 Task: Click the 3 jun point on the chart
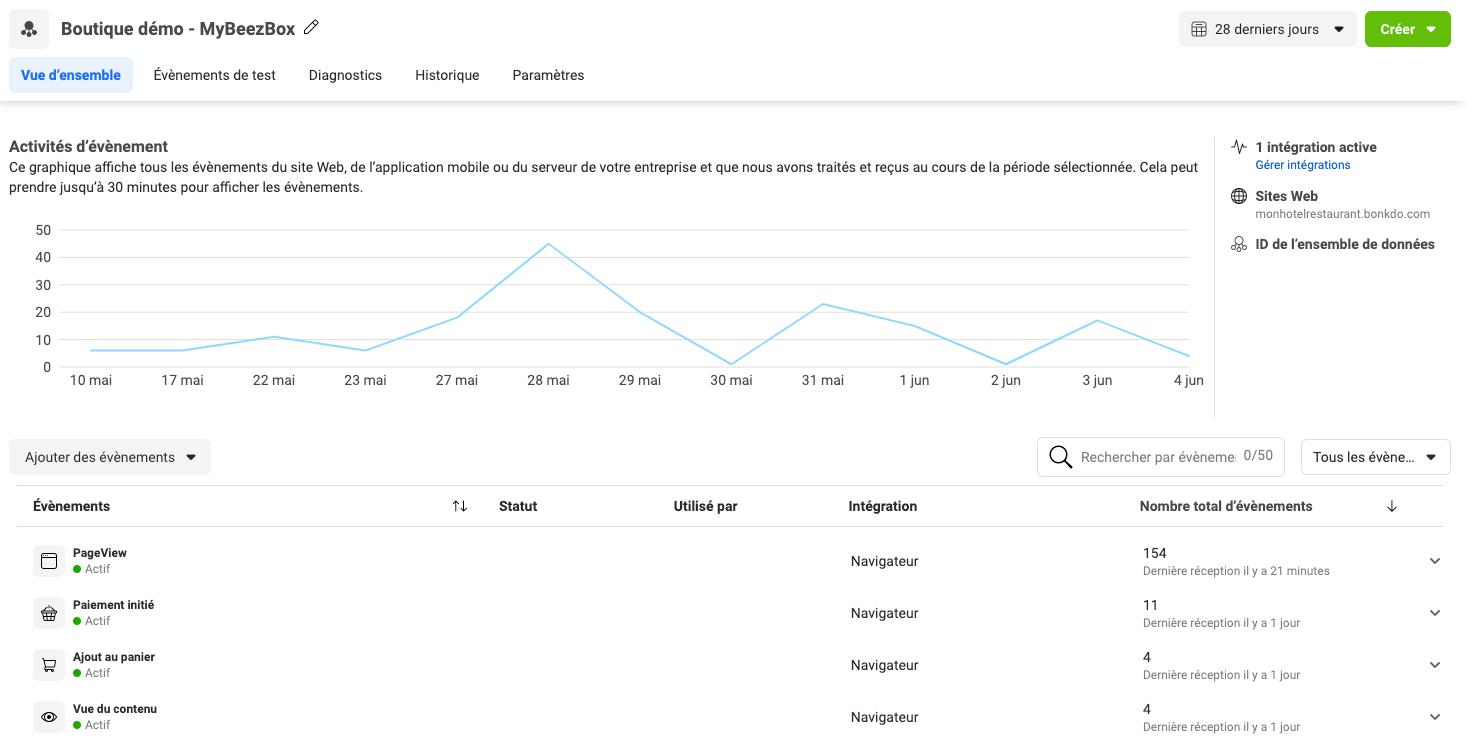click(1097, 320)
